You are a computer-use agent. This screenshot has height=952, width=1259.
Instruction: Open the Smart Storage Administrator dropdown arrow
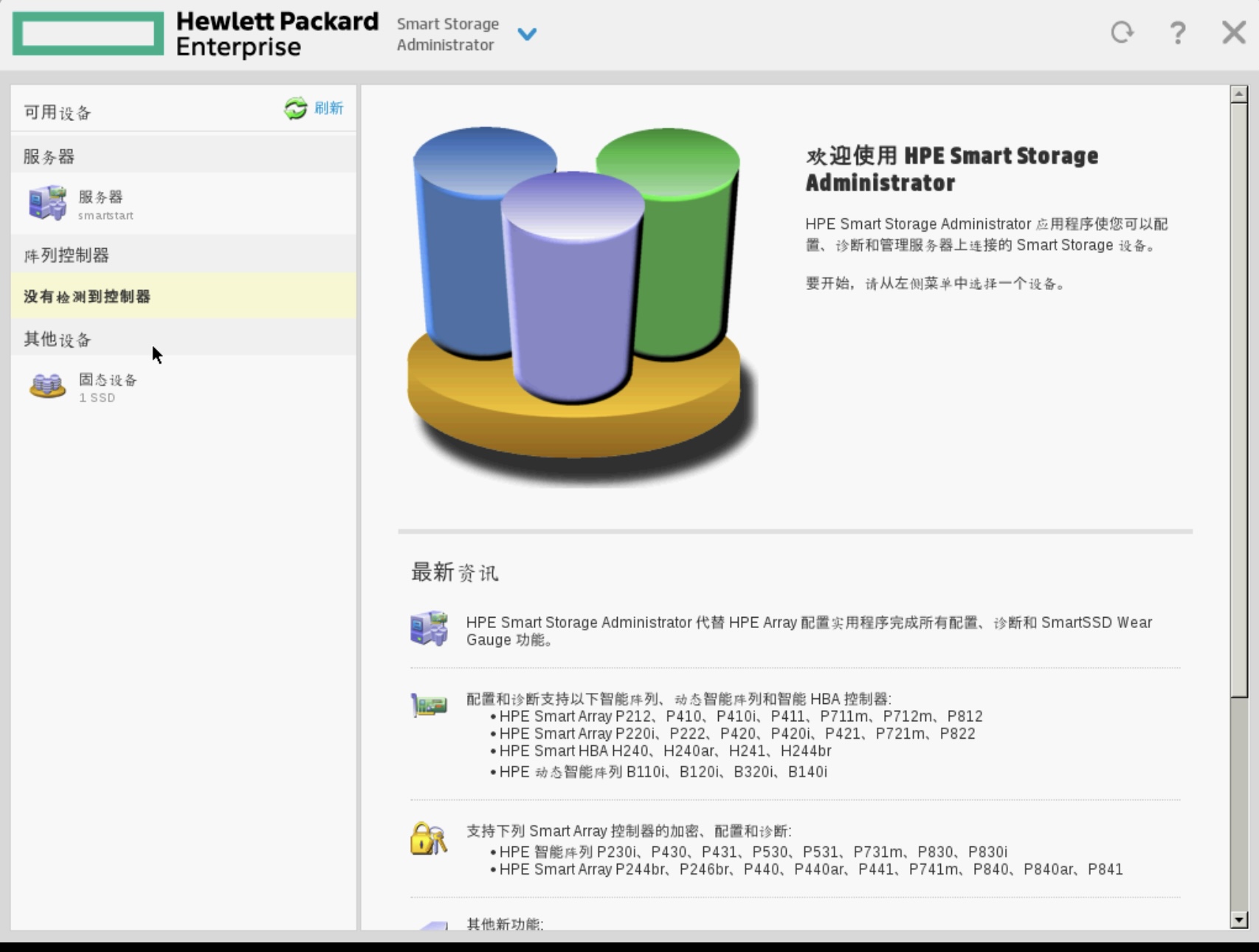[x=527, y=34]
